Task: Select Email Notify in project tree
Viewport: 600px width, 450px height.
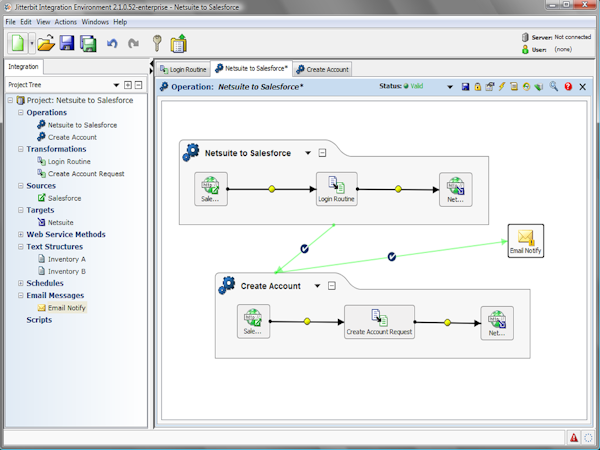Action: (62, 308)
